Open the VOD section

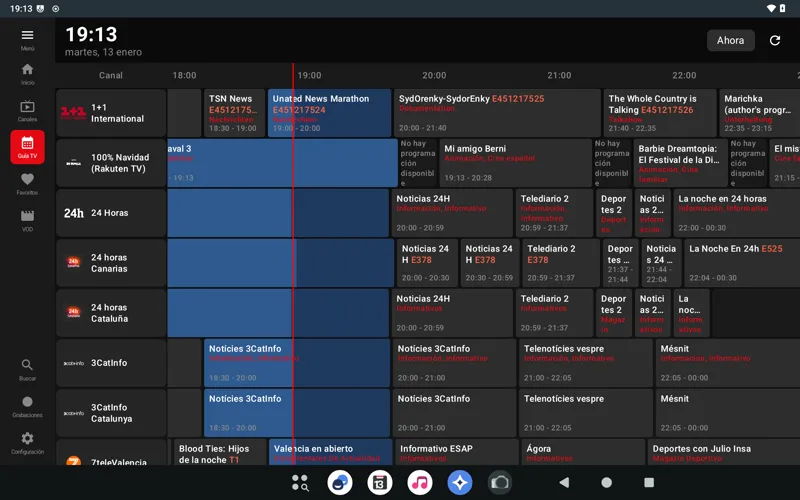coord(27,219)
